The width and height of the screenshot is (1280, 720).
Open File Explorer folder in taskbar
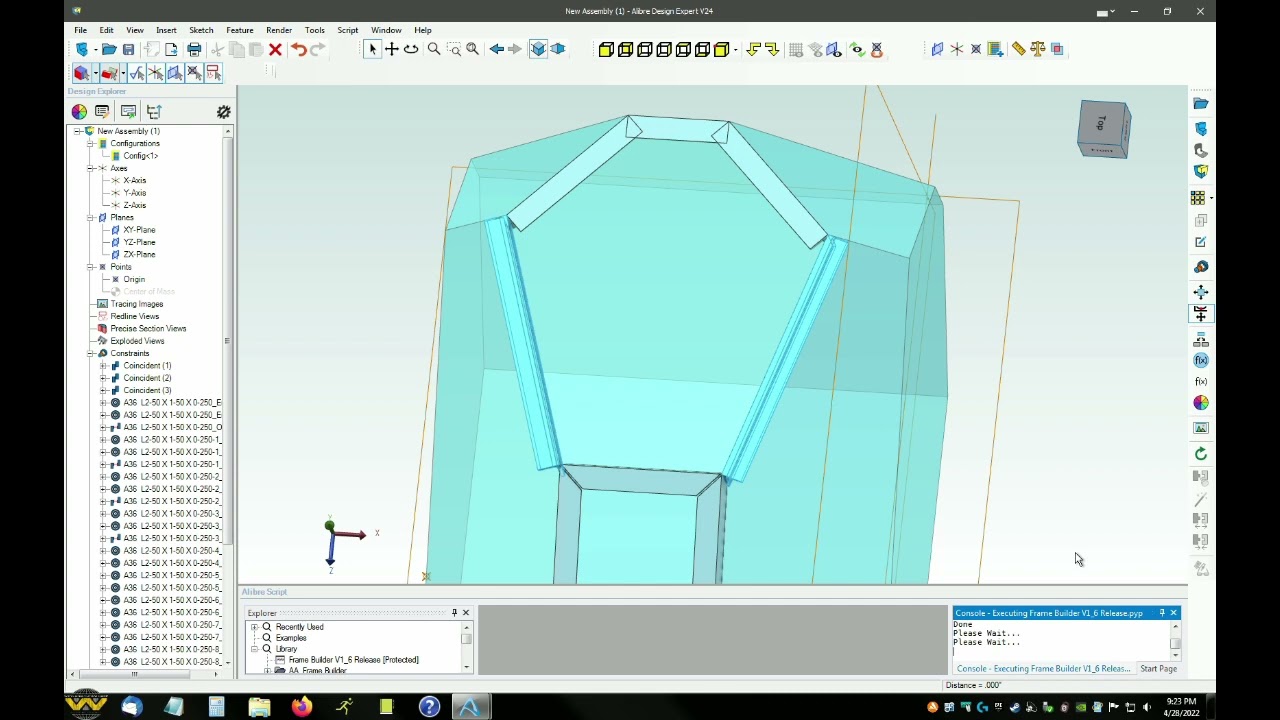(x=259, y=707)
